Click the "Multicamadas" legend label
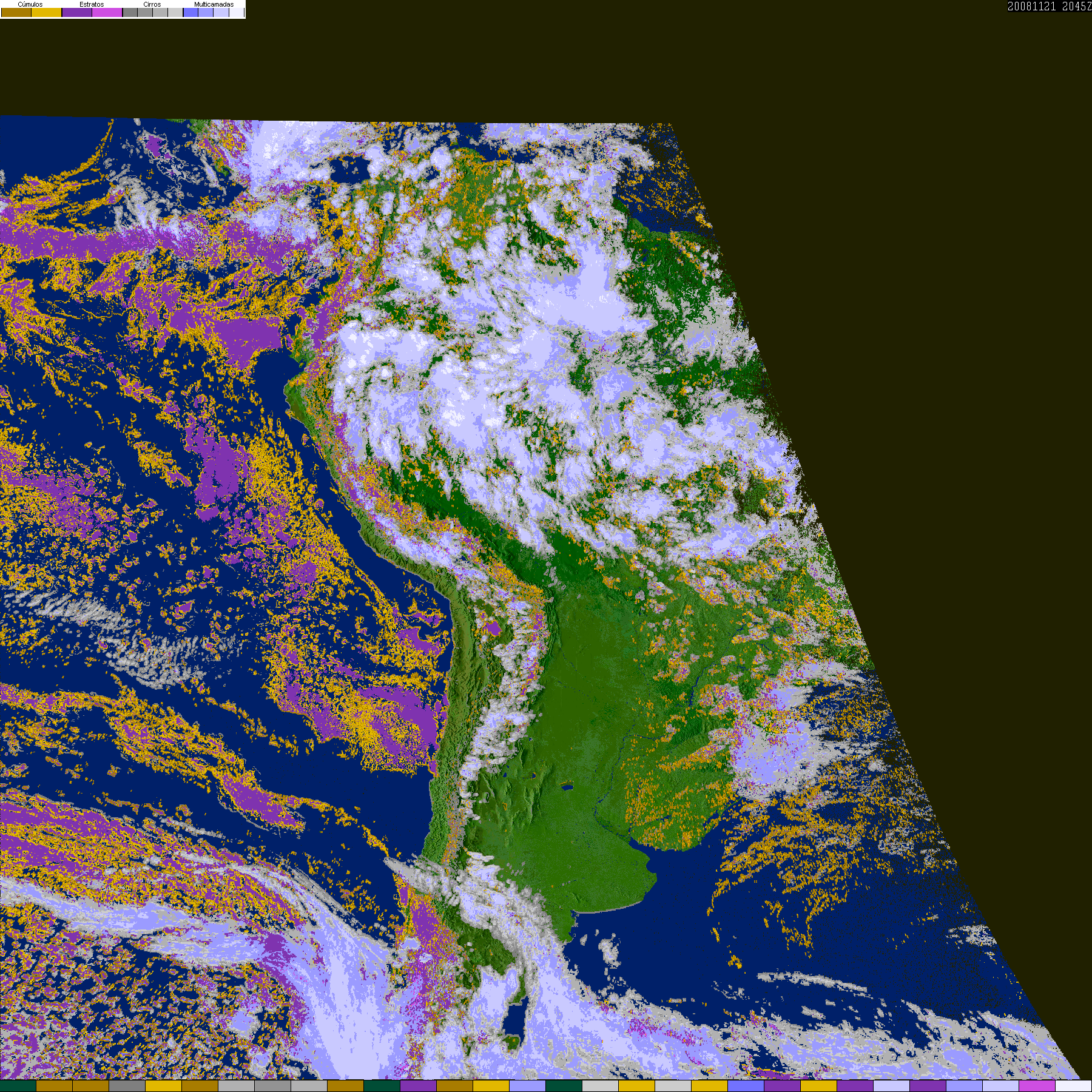Screen dimensions: 1092x1092 click(214, 4)
